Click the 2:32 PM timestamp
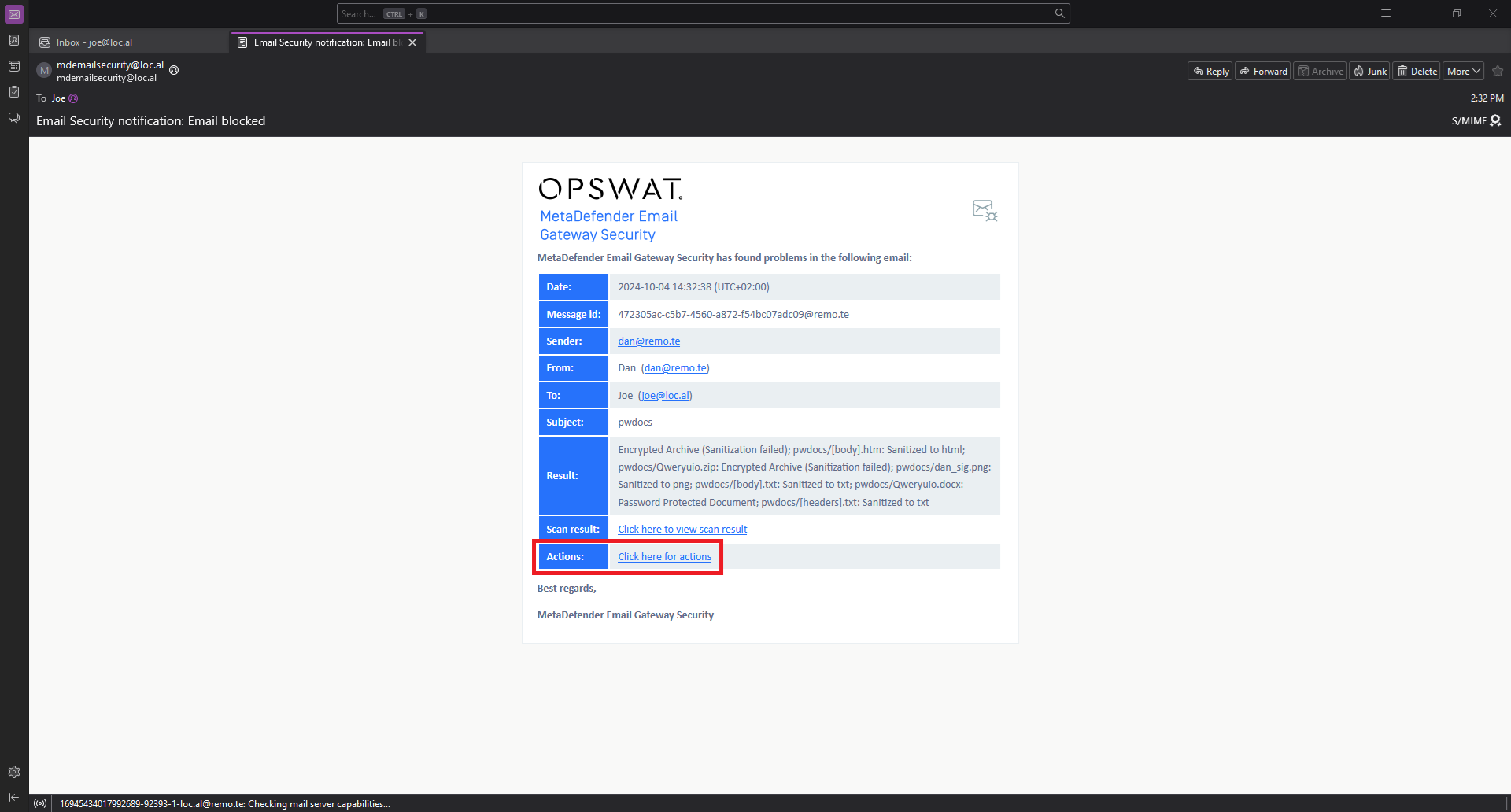 pos(1487,98)
